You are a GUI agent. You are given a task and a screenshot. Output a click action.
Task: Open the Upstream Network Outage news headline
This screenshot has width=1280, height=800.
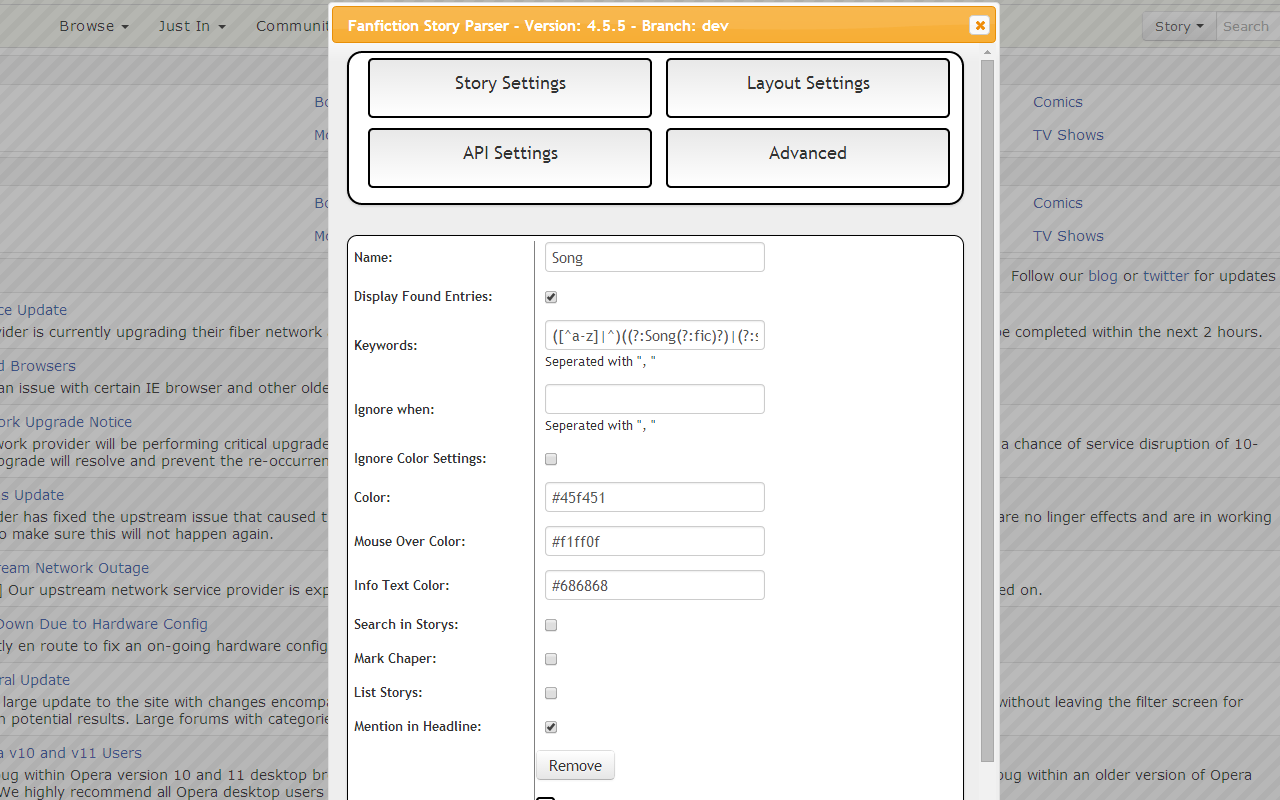click(75, 568)
